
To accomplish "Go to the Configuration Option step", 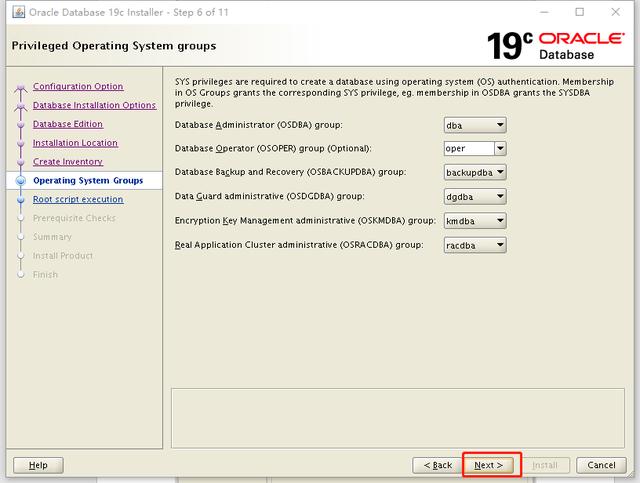I will pos(78,86).
